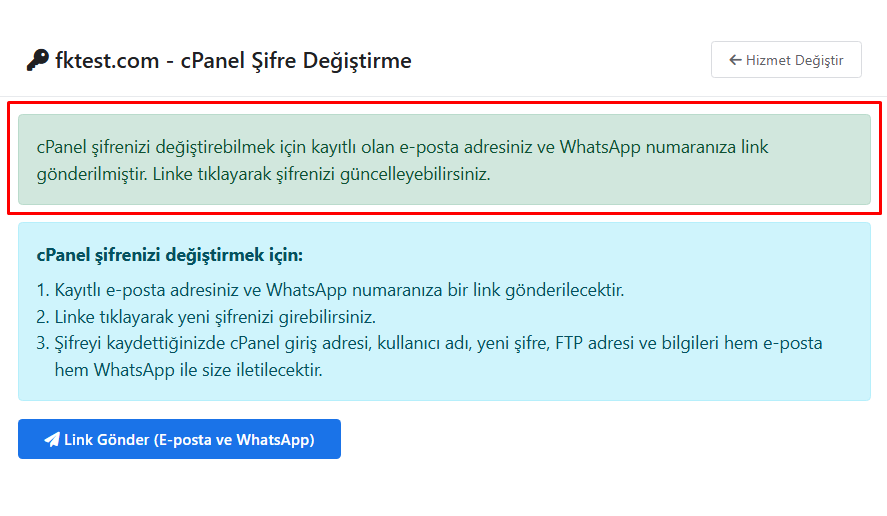Screen dimensions: 887x516
Task: Click the left arrow icon in Hizmet Değiştir
Action: [x=735, y=60]
